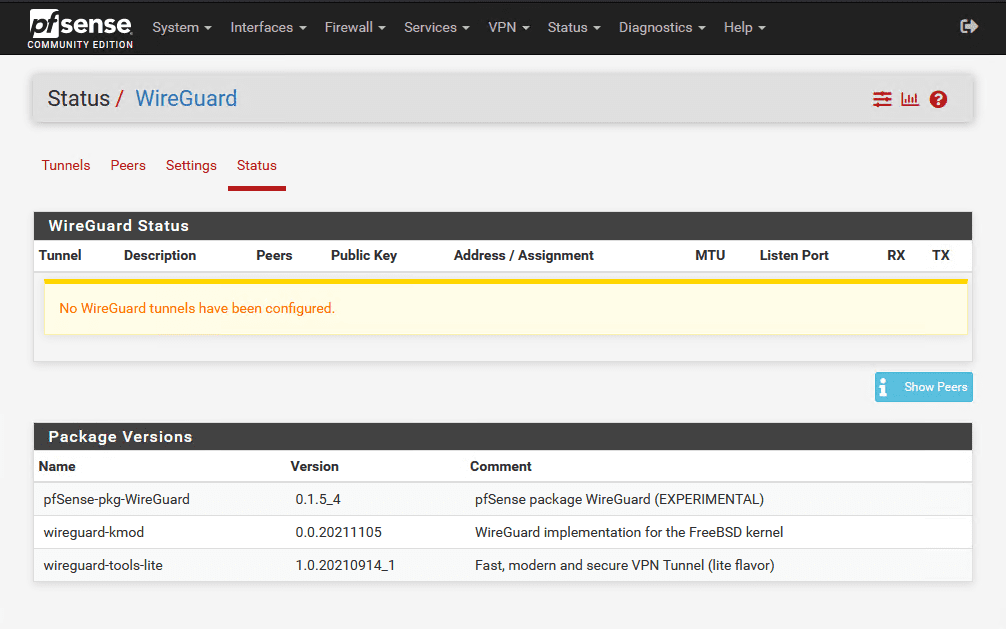Open the VPN dropdown menu
The height and width of the screenshot is (629, 1006).
(x=509, y=28)
